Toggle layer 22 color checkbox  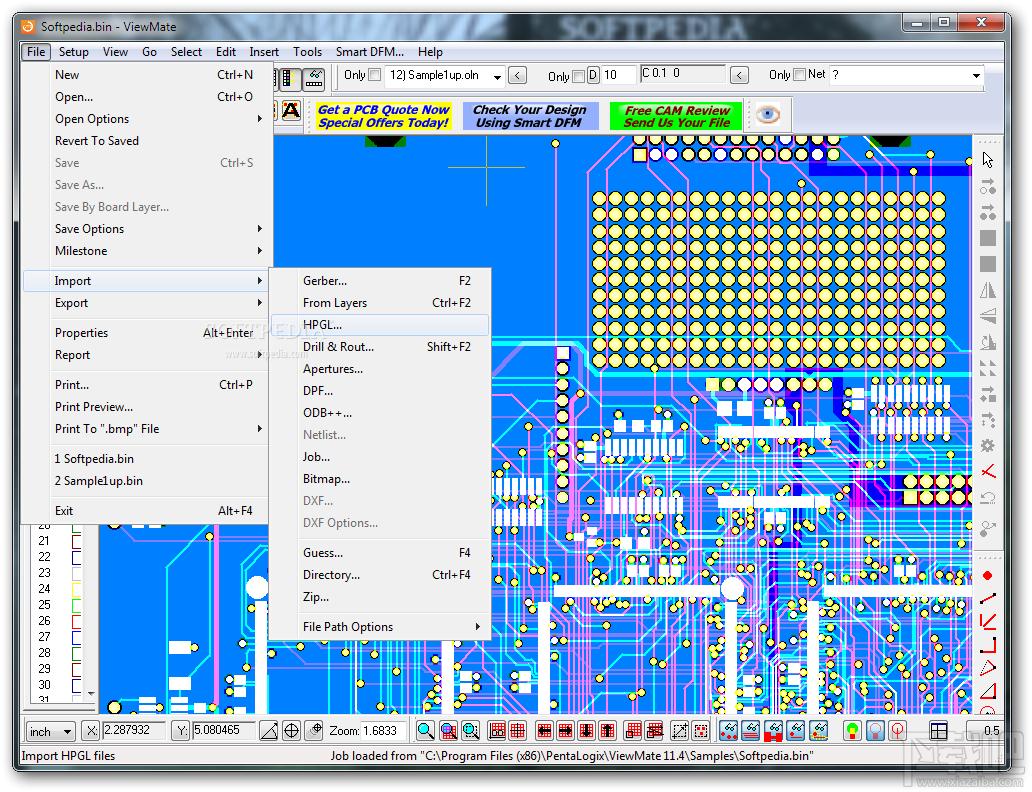click(76, 557)
